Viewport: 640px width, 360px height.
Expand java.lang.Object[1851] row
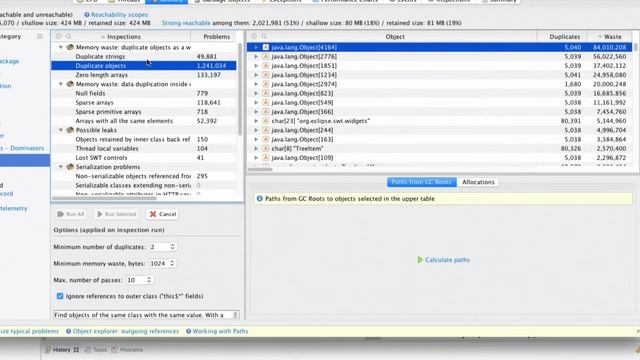[x=256, y=66]
